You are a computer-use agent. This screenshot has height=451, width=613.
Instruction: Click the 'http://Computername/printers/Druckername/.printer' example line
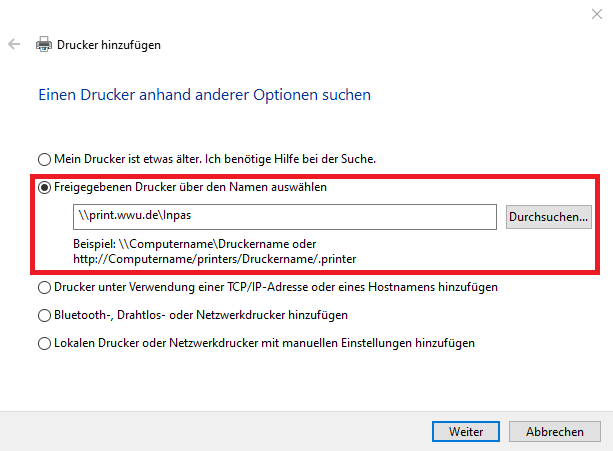215,259
